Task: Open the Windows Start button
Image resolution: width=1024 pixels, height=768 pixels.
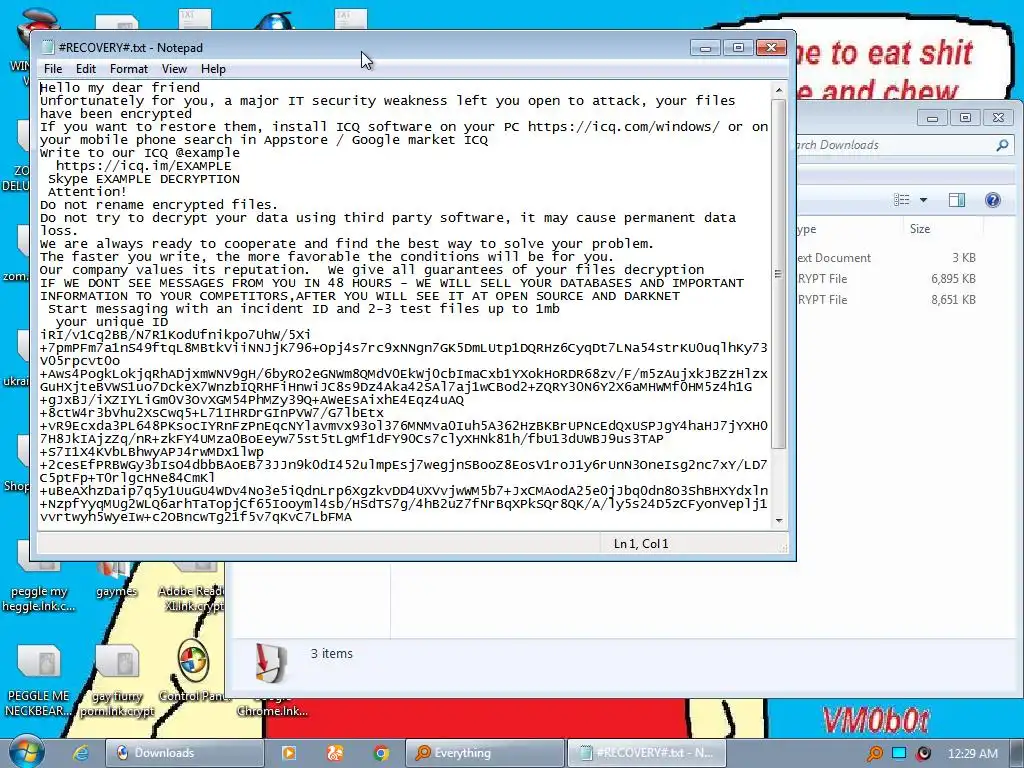Action: click(x=27, y=751)
